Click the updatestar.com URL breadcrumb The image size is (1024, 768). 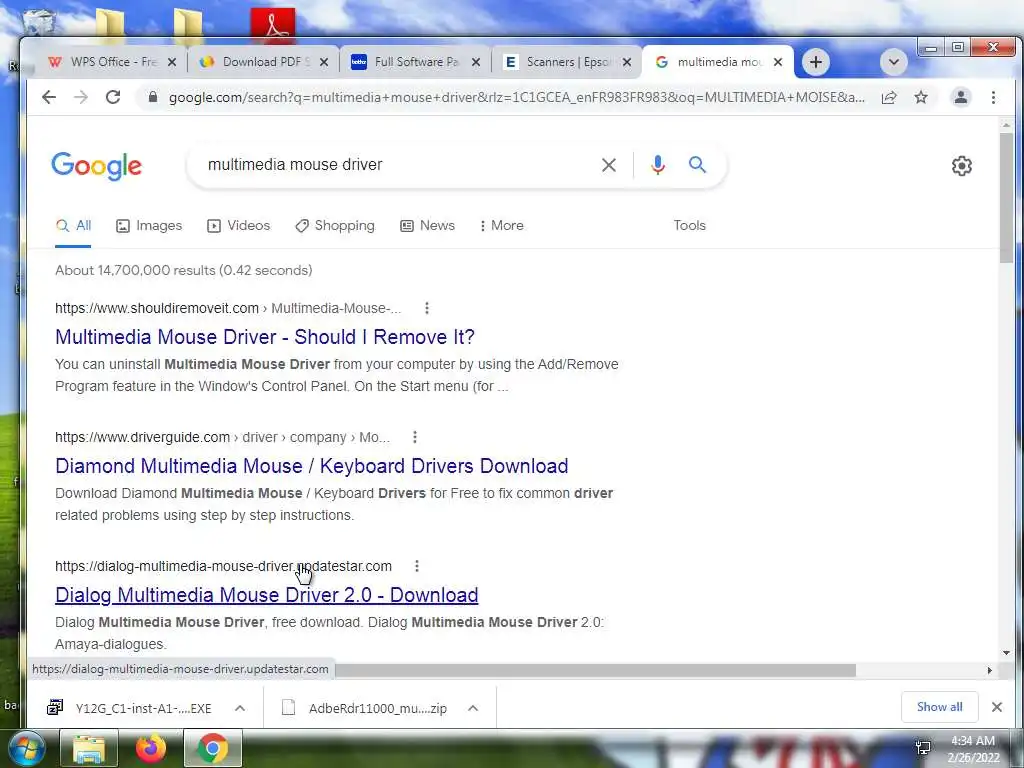click(x=223, y=566)
